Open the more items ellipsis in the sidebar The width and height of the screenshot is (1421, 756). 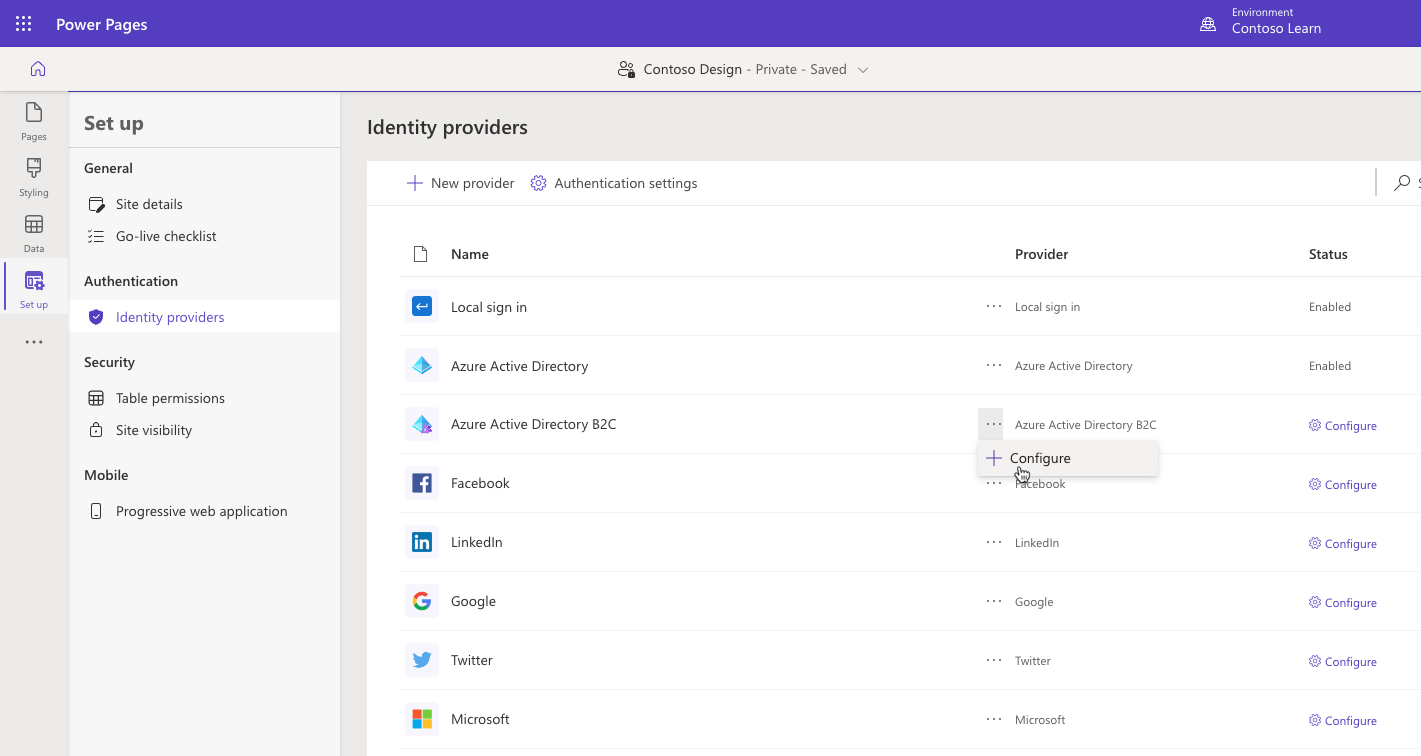tap(33, 341)
